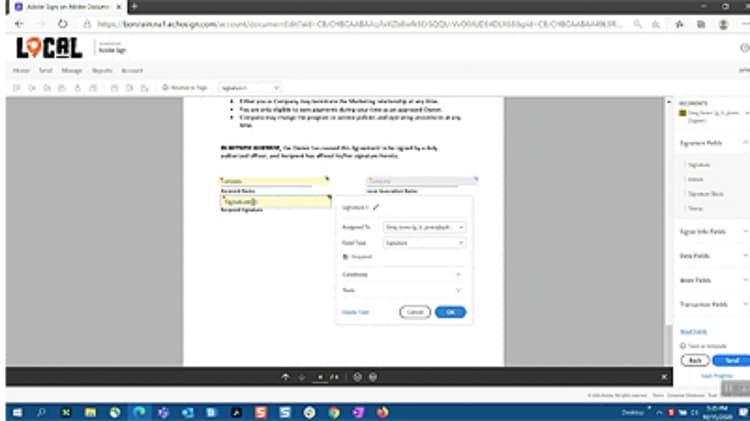Select the yellow field above Recipient Name
750x421 pixels.
274,181
